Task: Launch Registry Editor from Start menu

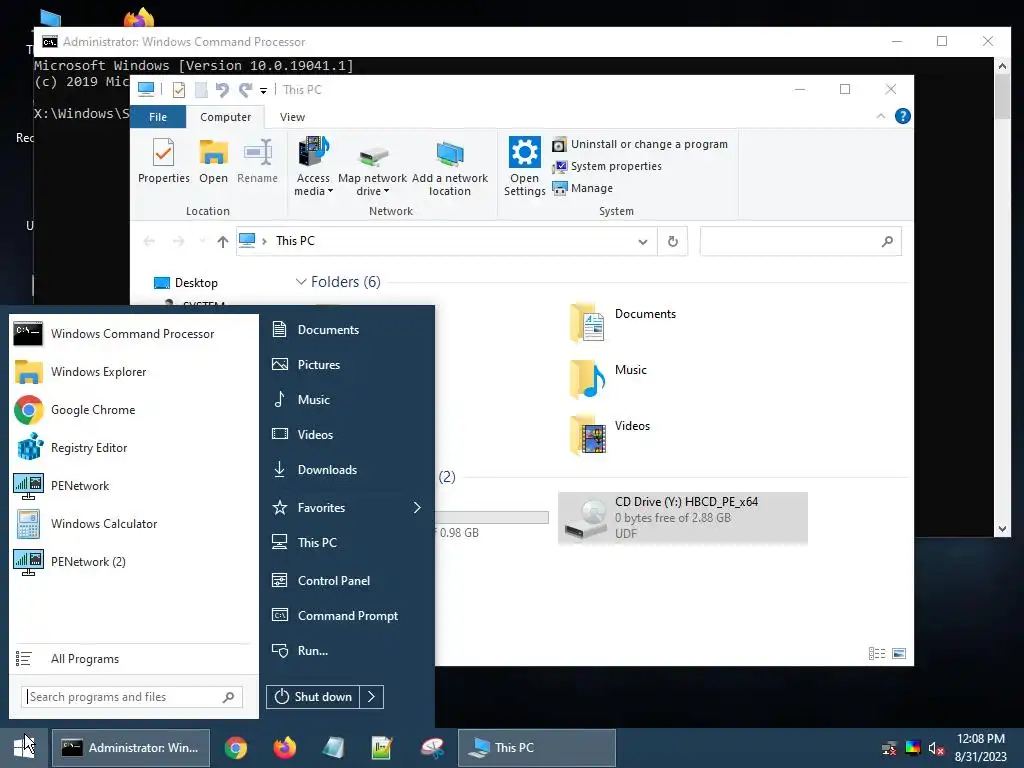Action: pos(133,448)
